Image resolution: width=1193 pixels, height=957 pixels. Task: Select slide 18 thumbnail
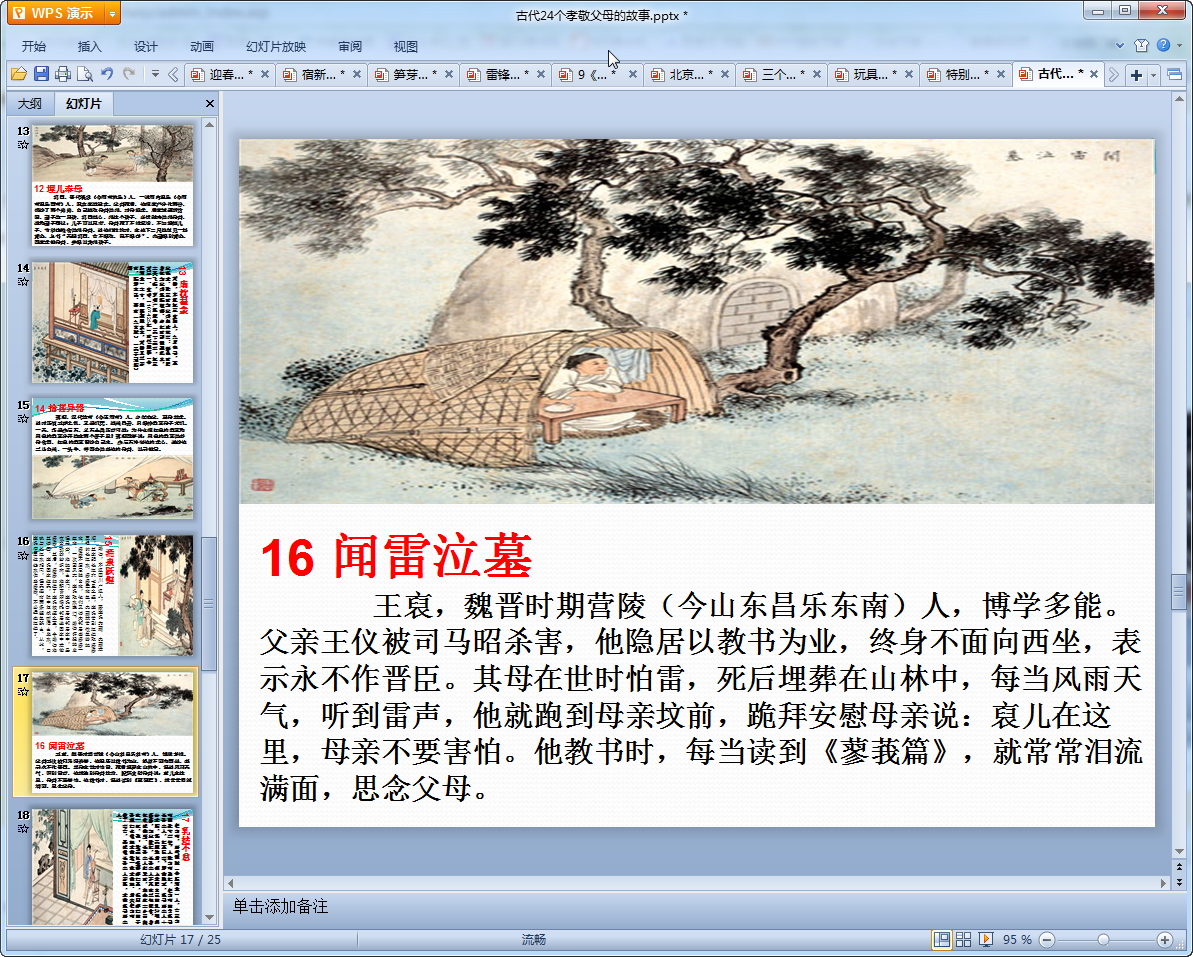(x=113, y=867)
